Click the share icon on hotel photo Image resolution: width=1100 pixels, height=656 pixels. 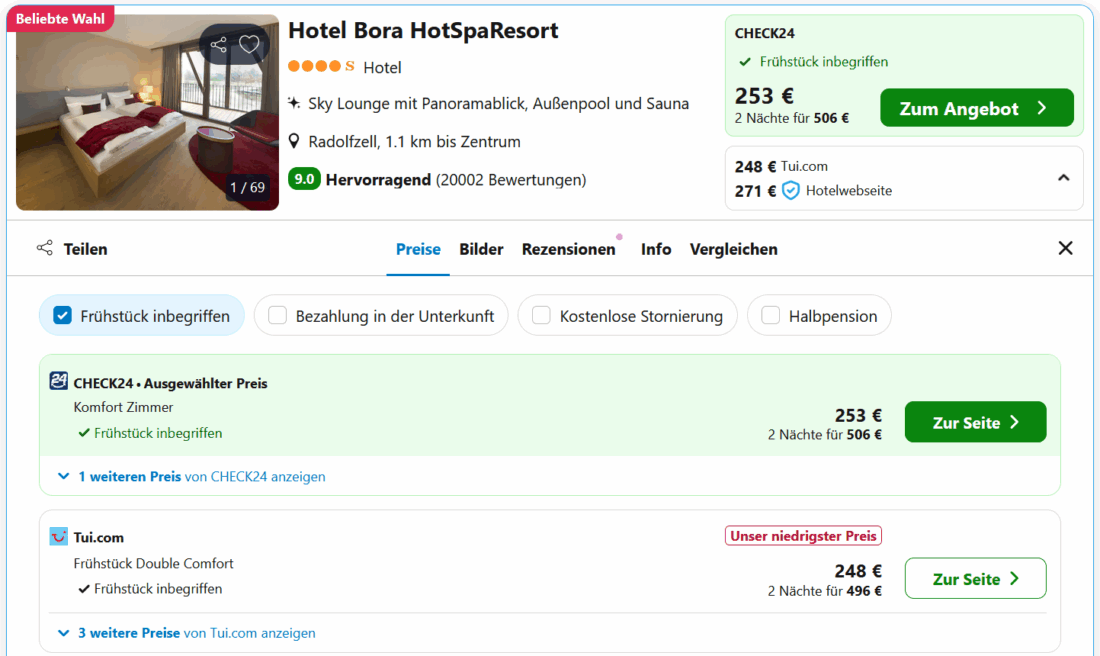[219, 45]
